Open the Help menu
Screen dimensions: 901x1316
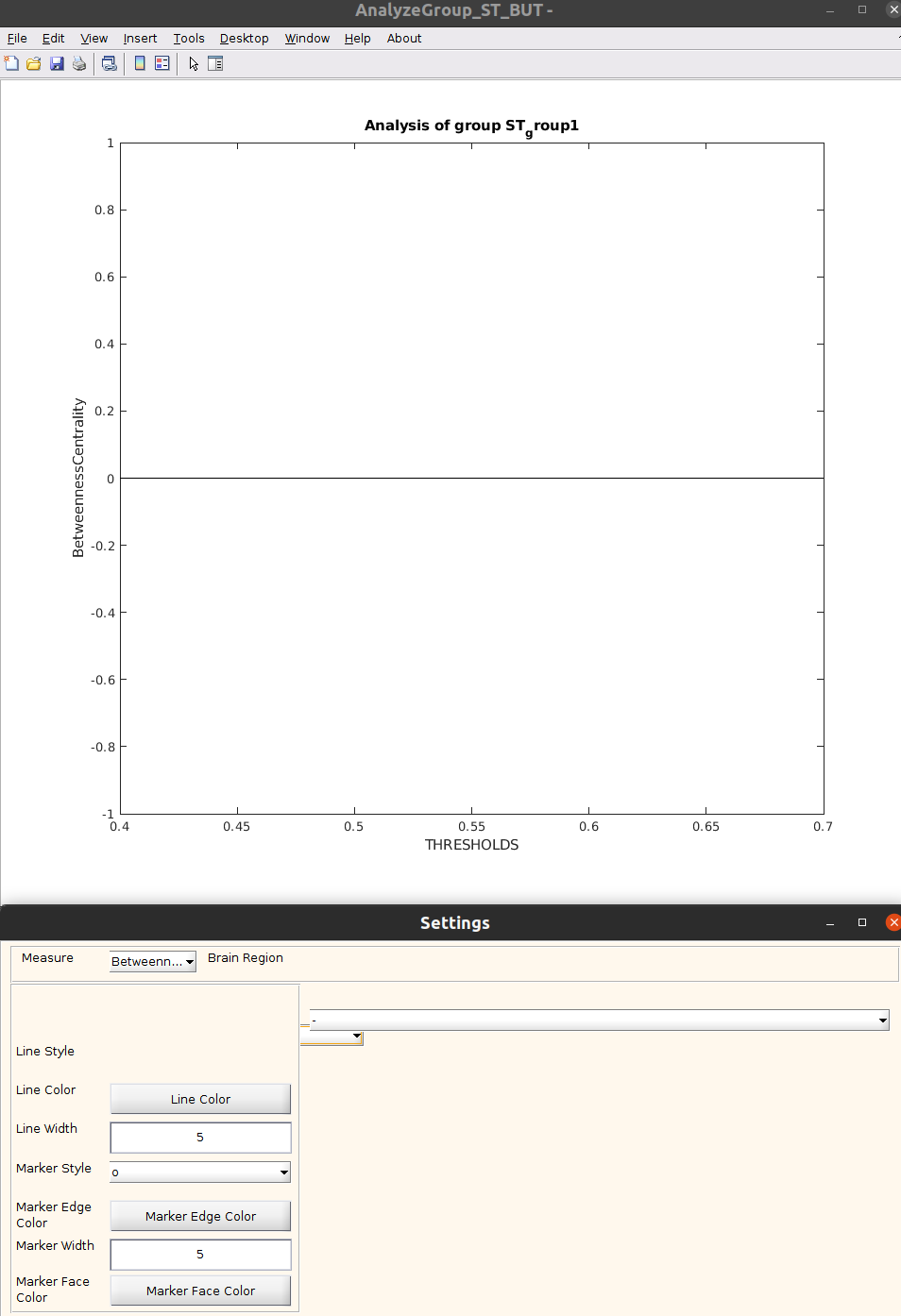[x=358, y=39]
